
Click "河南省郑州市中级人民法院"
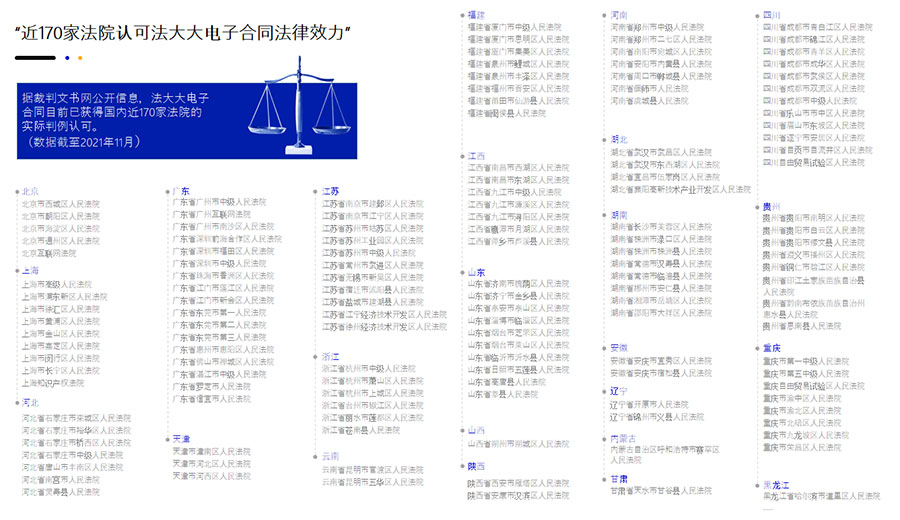[657, 27]
